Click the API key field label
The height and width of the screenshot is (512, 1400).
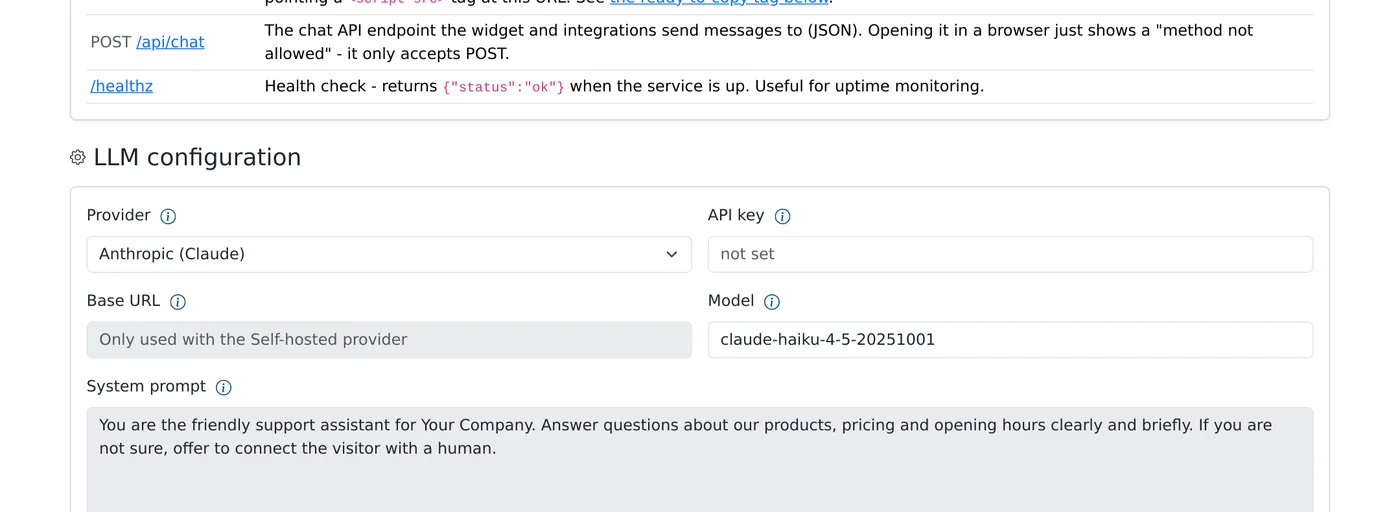coord(736,215)
